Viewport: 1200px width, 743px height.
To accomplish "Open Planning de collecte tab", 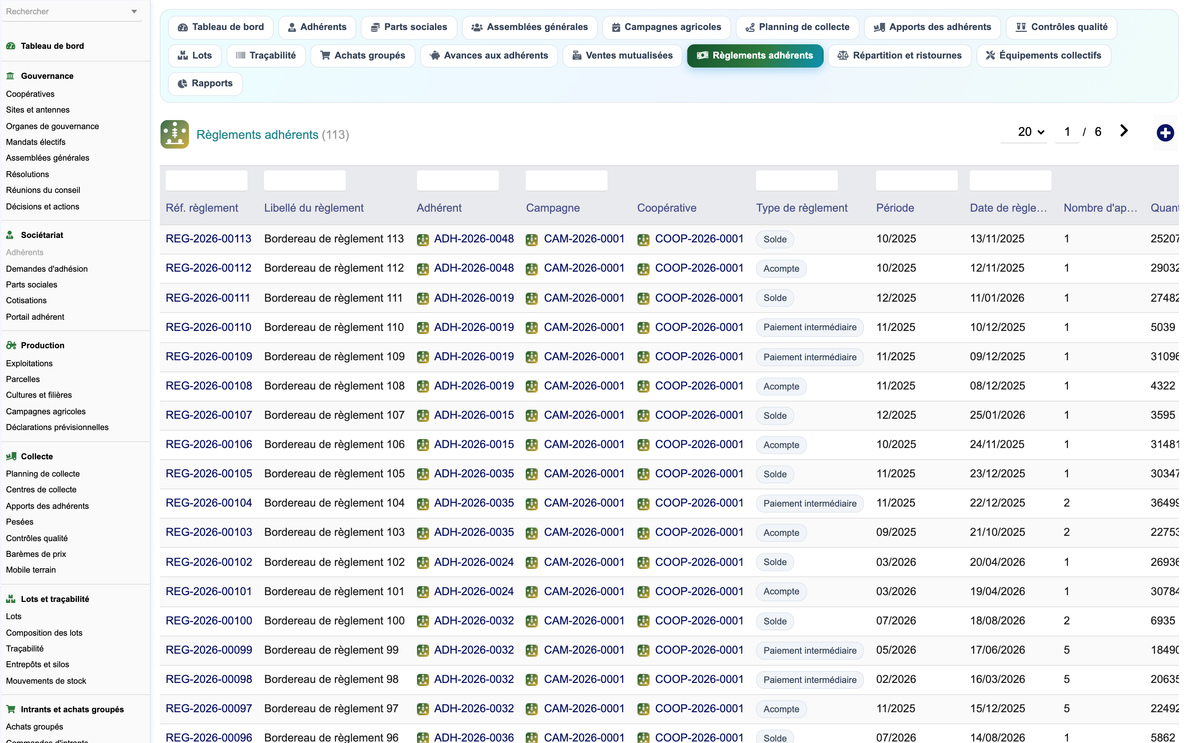I will coord(797,27).
